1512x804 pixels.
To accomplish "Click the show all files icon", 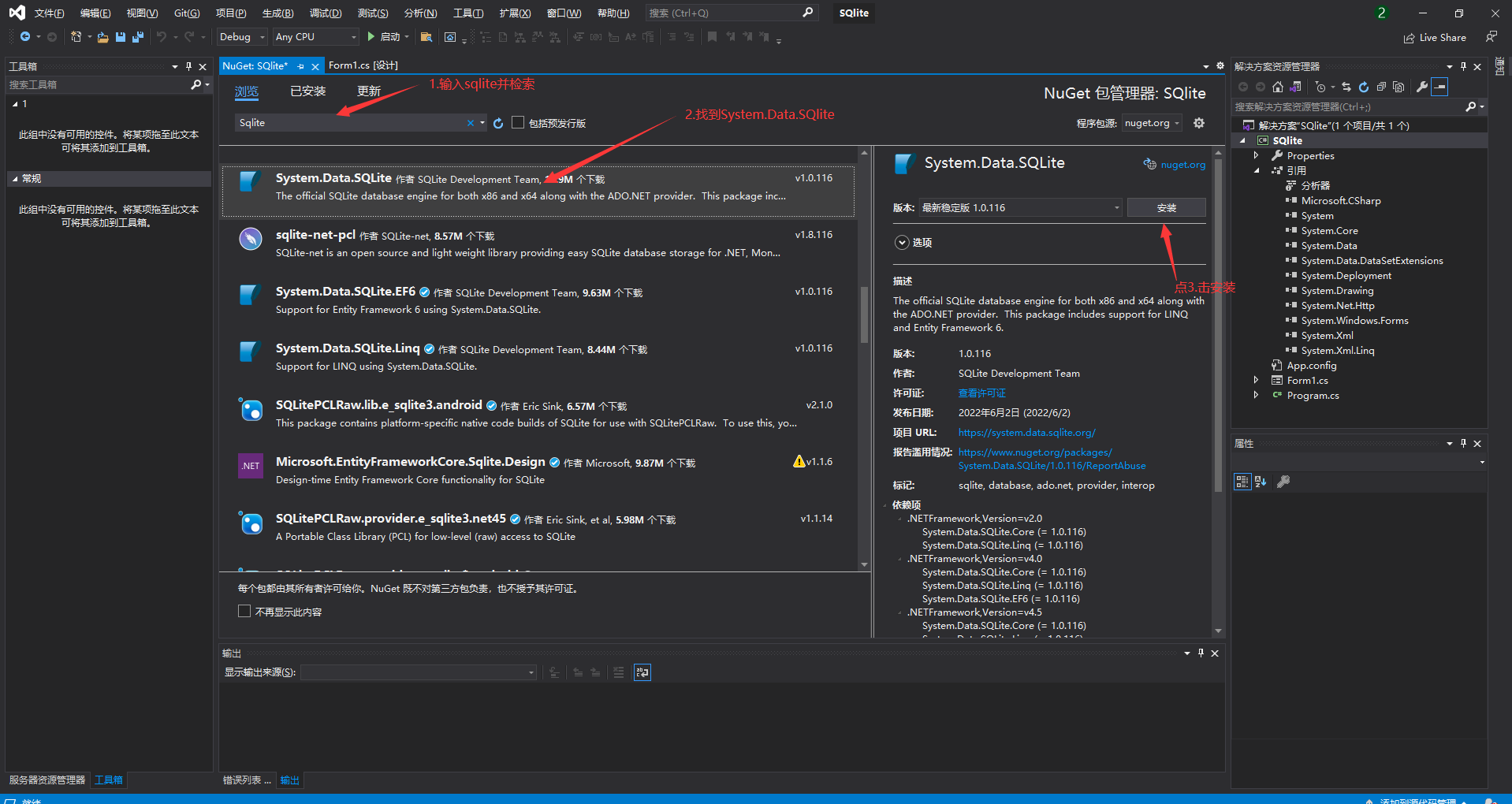I will 1398,87.
